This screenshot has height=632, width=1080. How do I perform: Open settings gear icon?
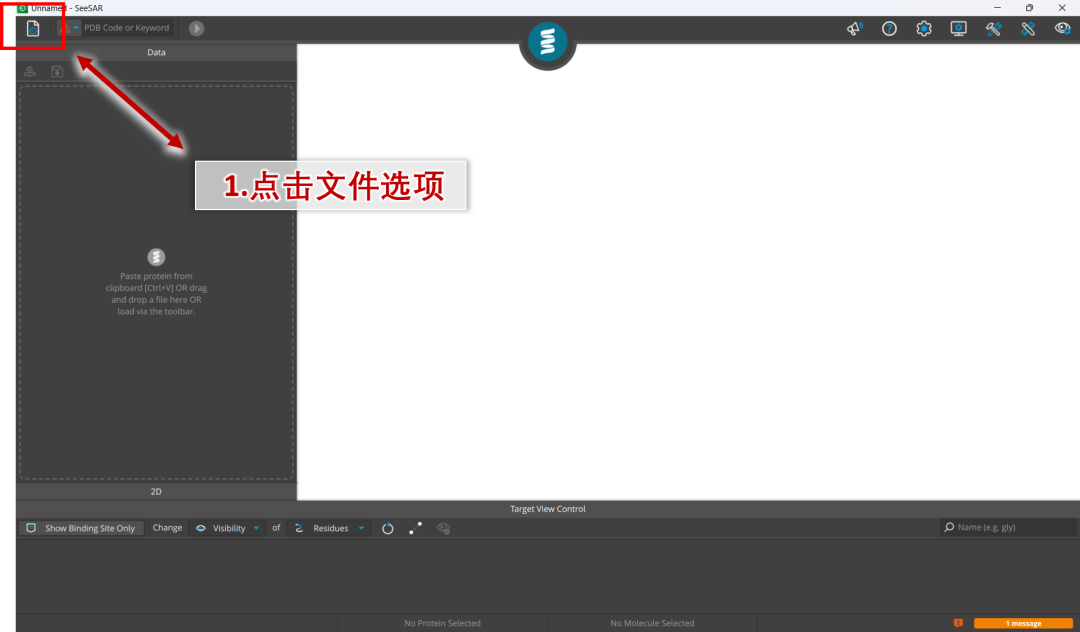point(924,28)
